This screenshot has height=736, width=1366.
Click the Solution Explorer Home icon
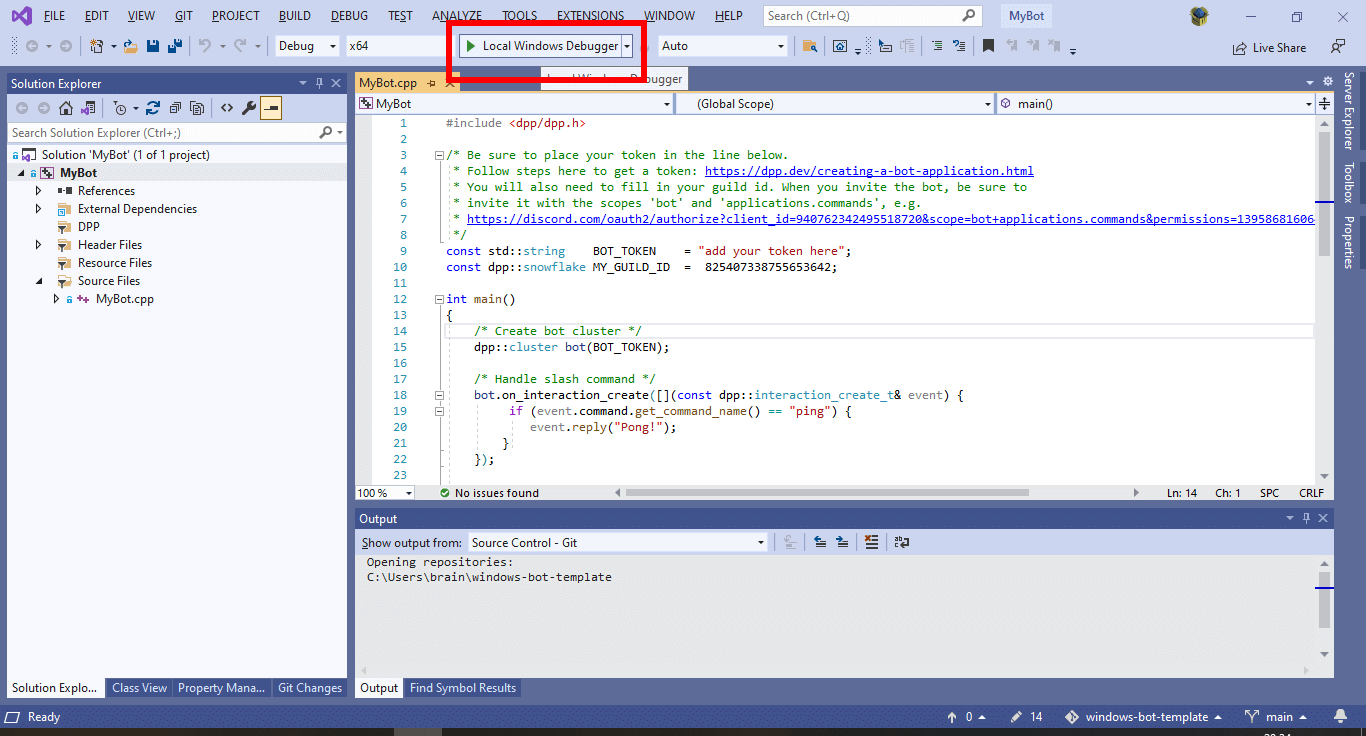[x=66, y=108]
